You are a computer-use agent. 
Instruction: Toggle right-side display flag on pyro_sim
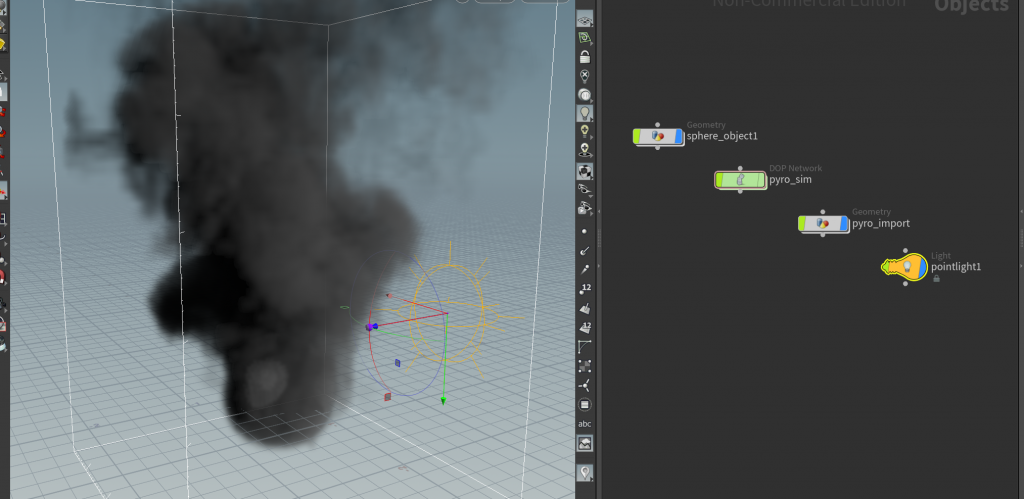click(x=761, y=180)
